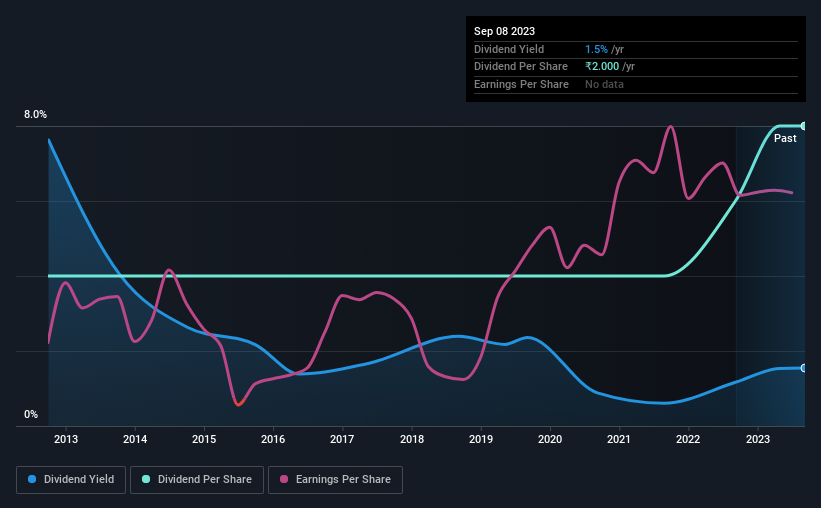Click the pink Earnings Per Share legend dot
821x508 pixels.
pos(284,479)
